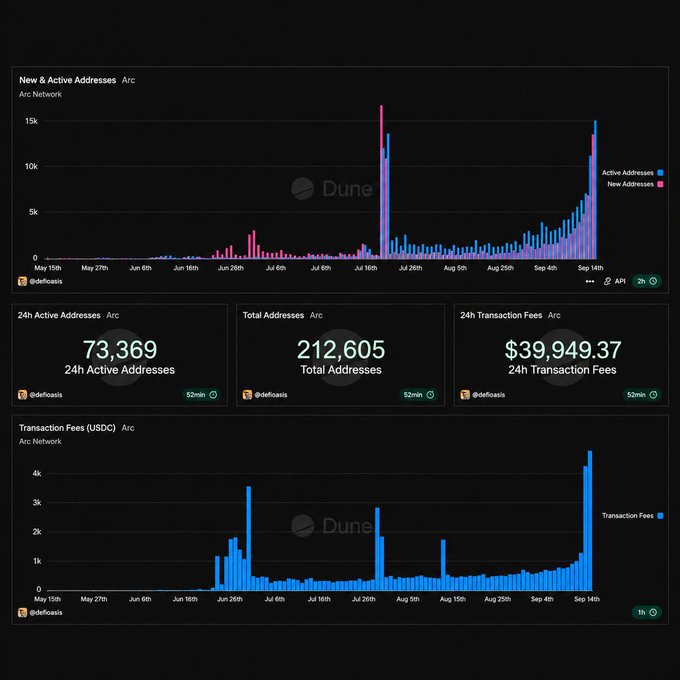Viewport: 680px width, 680px height.
Task: Click the Active Addresses legend label
Action: coord(628,173)
